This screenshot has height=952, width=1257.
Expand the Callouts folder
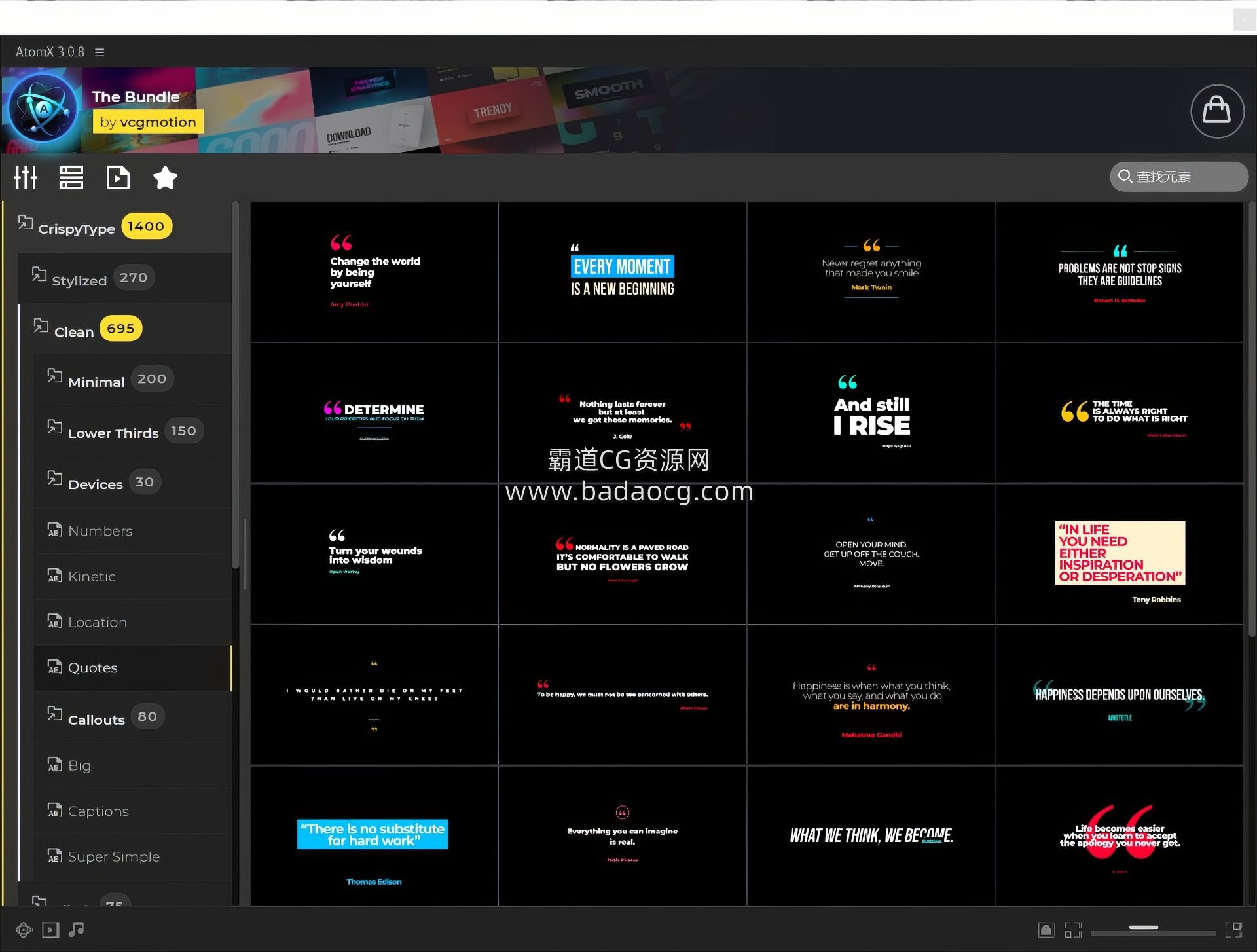point(133,718)
